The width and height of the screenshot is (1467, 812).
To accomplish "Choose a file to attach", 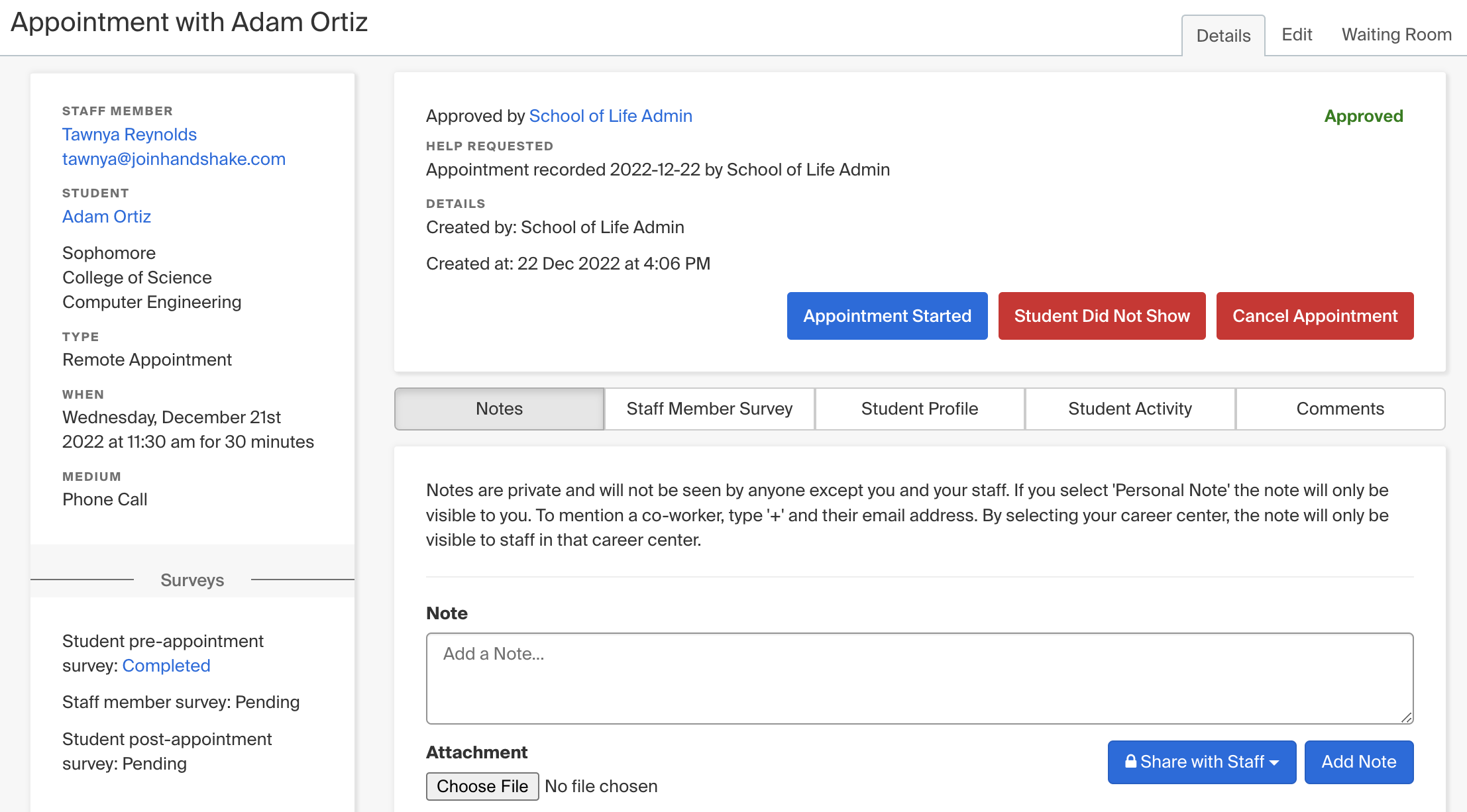I will point(482,786).
